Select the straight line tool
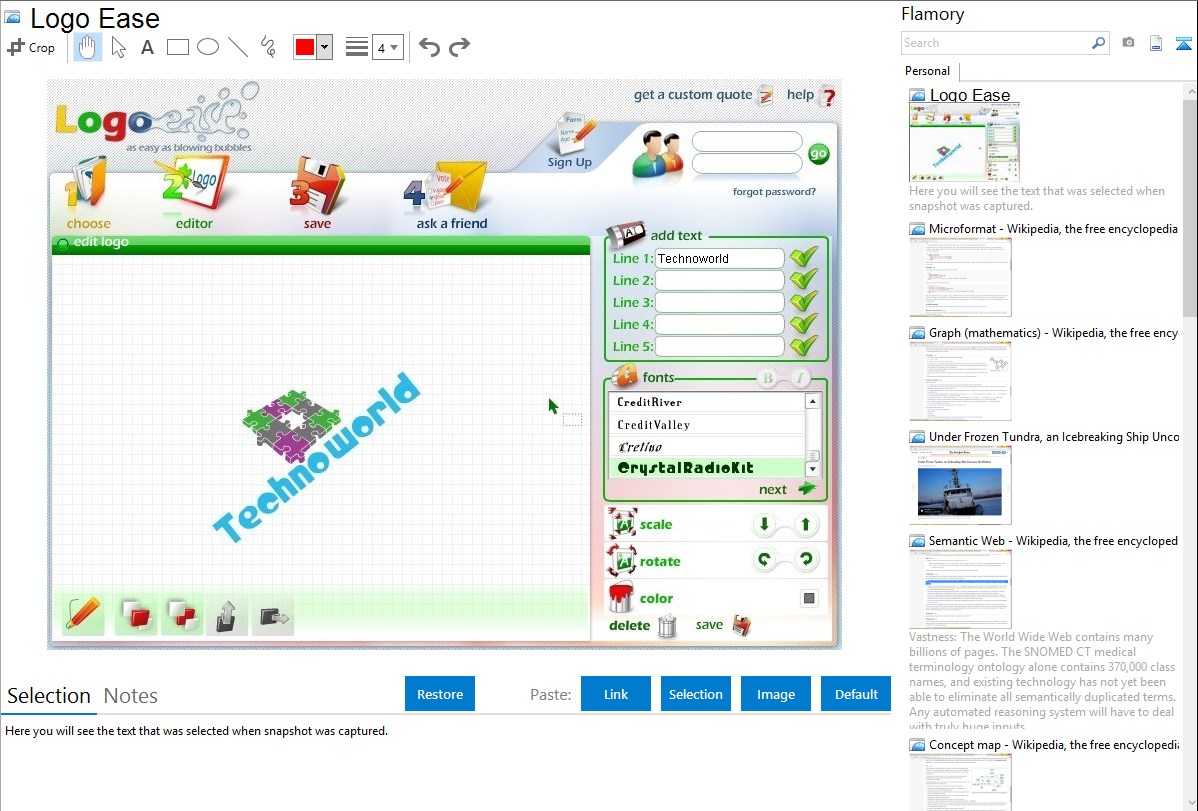The width and height of the screenshot is (1198, 811). [x=238, y=47]
